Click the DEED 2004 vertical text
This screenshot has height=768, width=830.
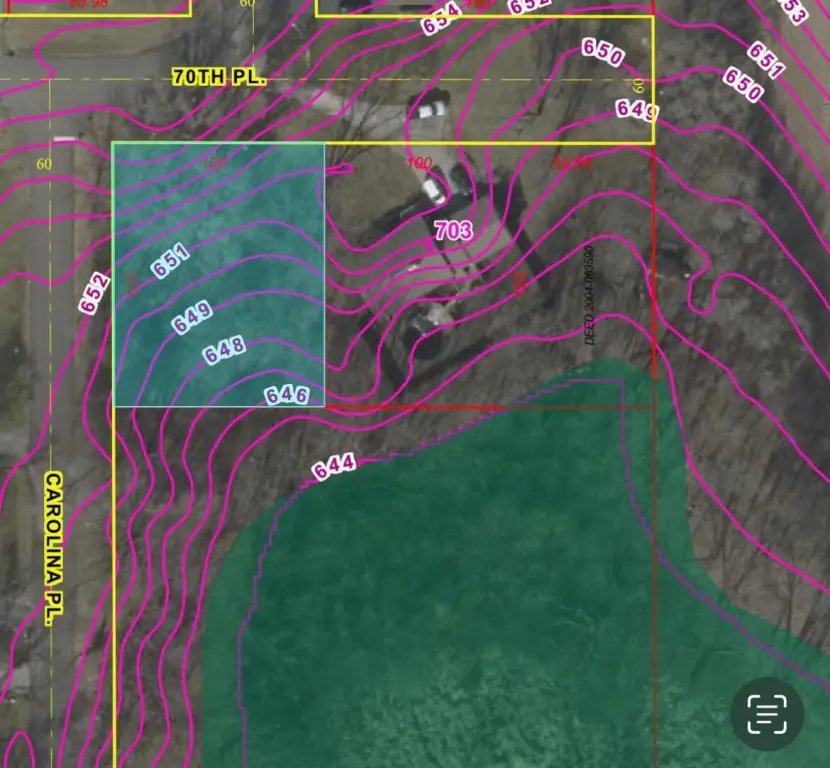[590, 295]
